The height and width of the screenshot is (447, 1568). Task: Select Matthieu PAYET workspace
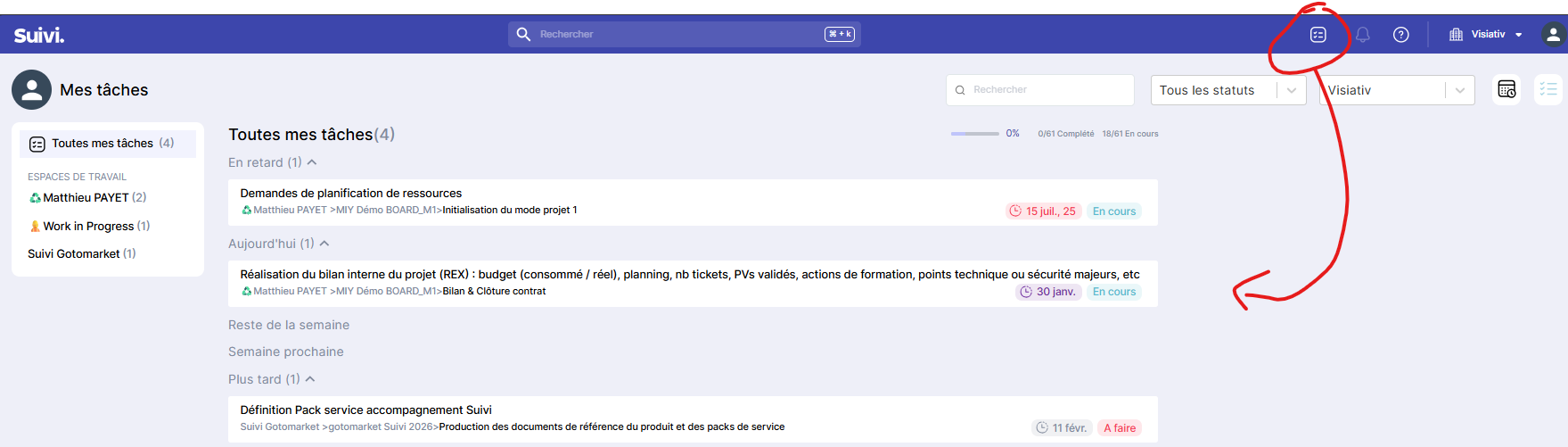[x=86, y=198]
